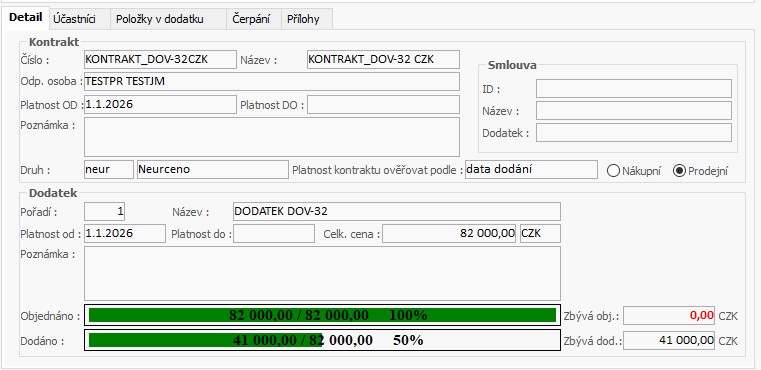The width and height of the screenshot is (761, 370).
Task: Click the Celk. cena amount field
Action: (x=449, y=234)
